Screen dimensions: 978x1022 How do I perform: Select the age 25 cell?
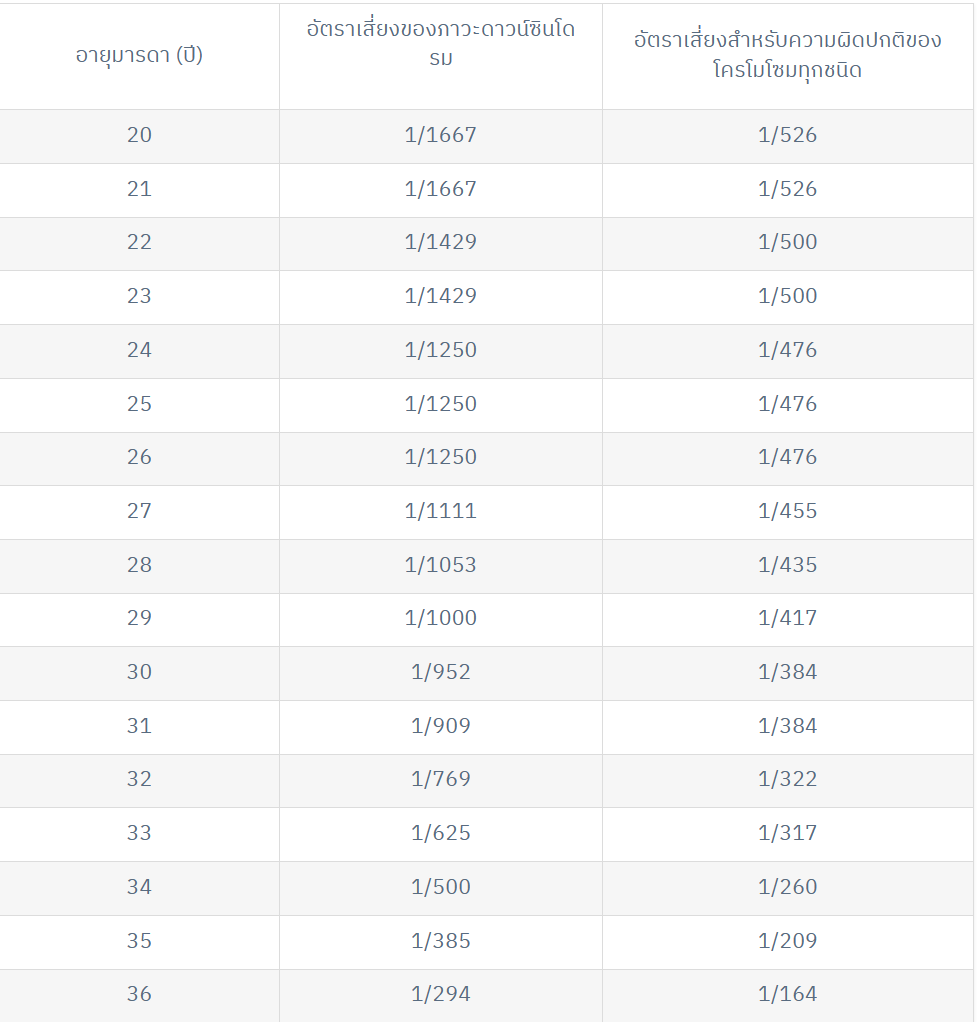[139, 405]
